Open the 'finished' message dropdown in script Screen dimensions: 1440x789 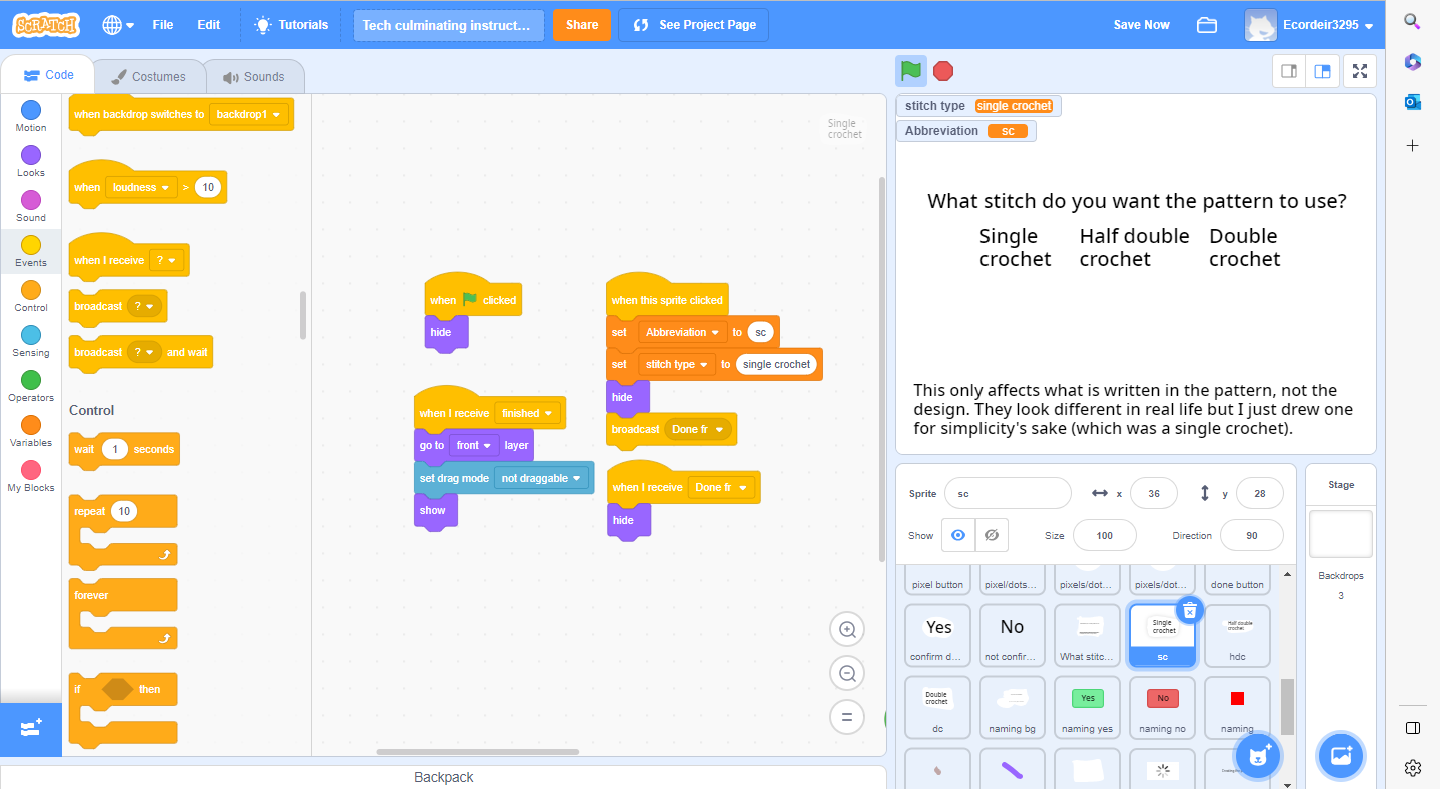[528, 413]
